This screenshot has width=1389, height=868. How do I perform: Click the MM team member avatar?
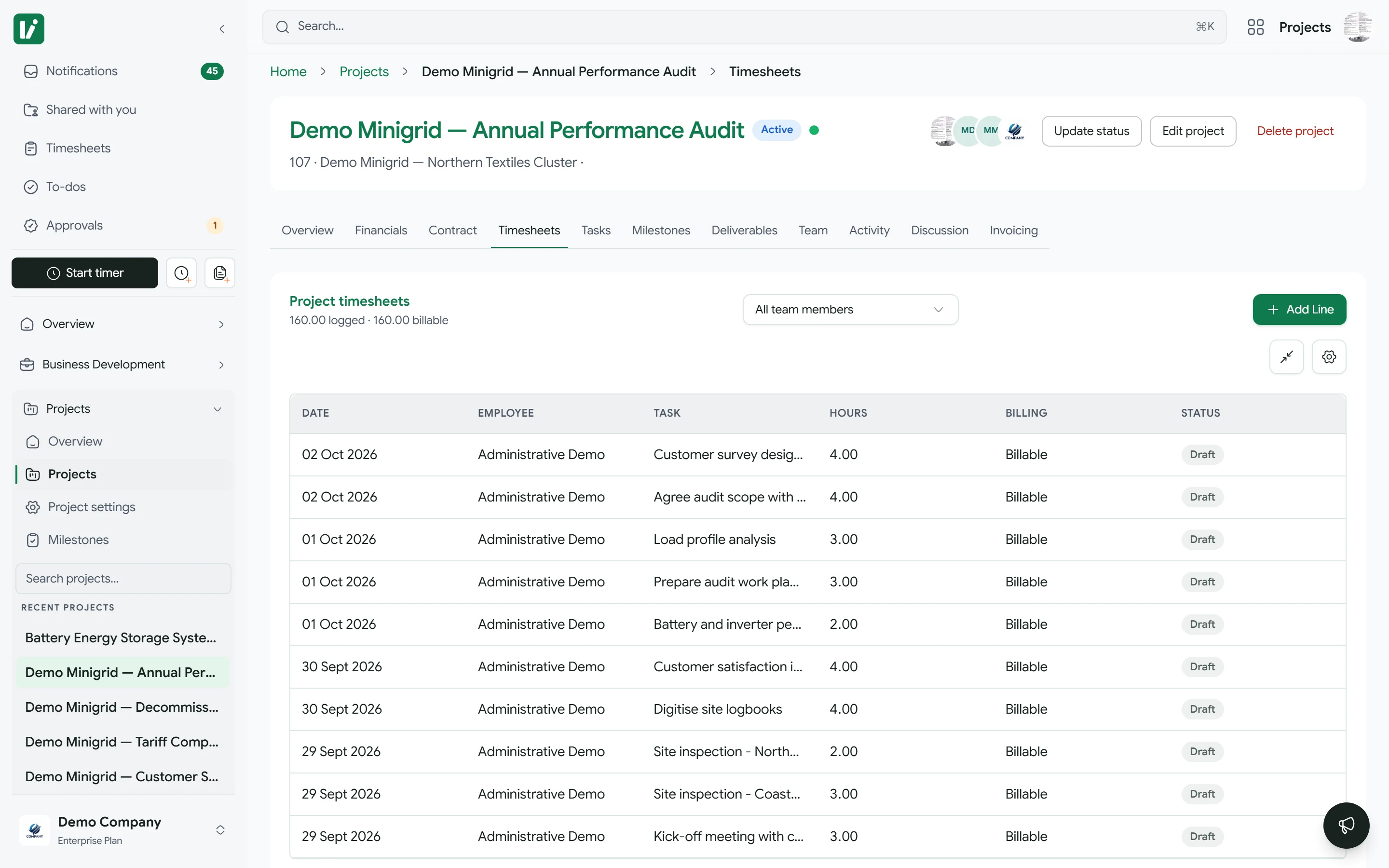[991, 131]
